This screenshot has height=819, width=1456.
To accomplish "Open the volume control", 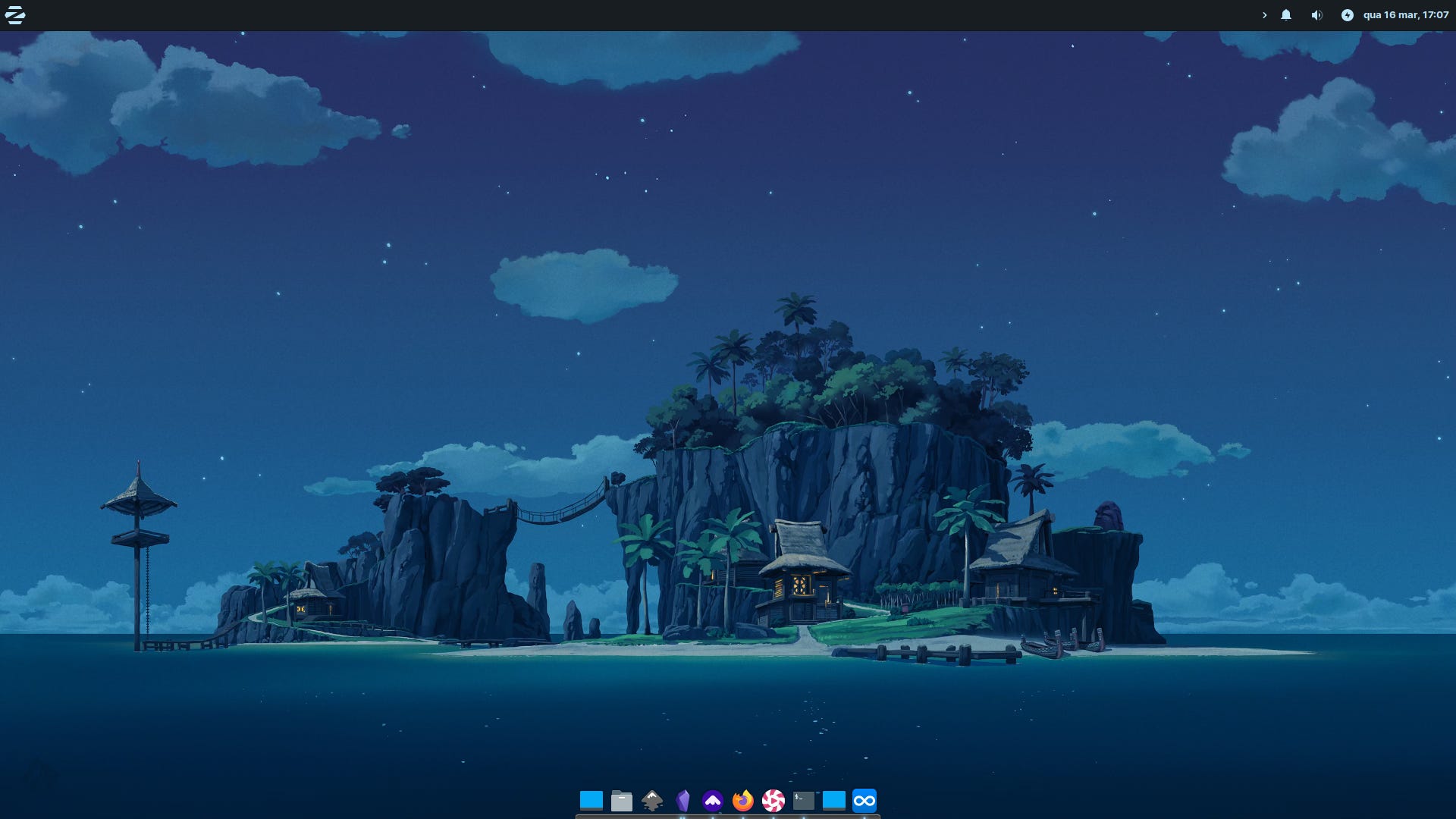I will tap(1316, 15).
